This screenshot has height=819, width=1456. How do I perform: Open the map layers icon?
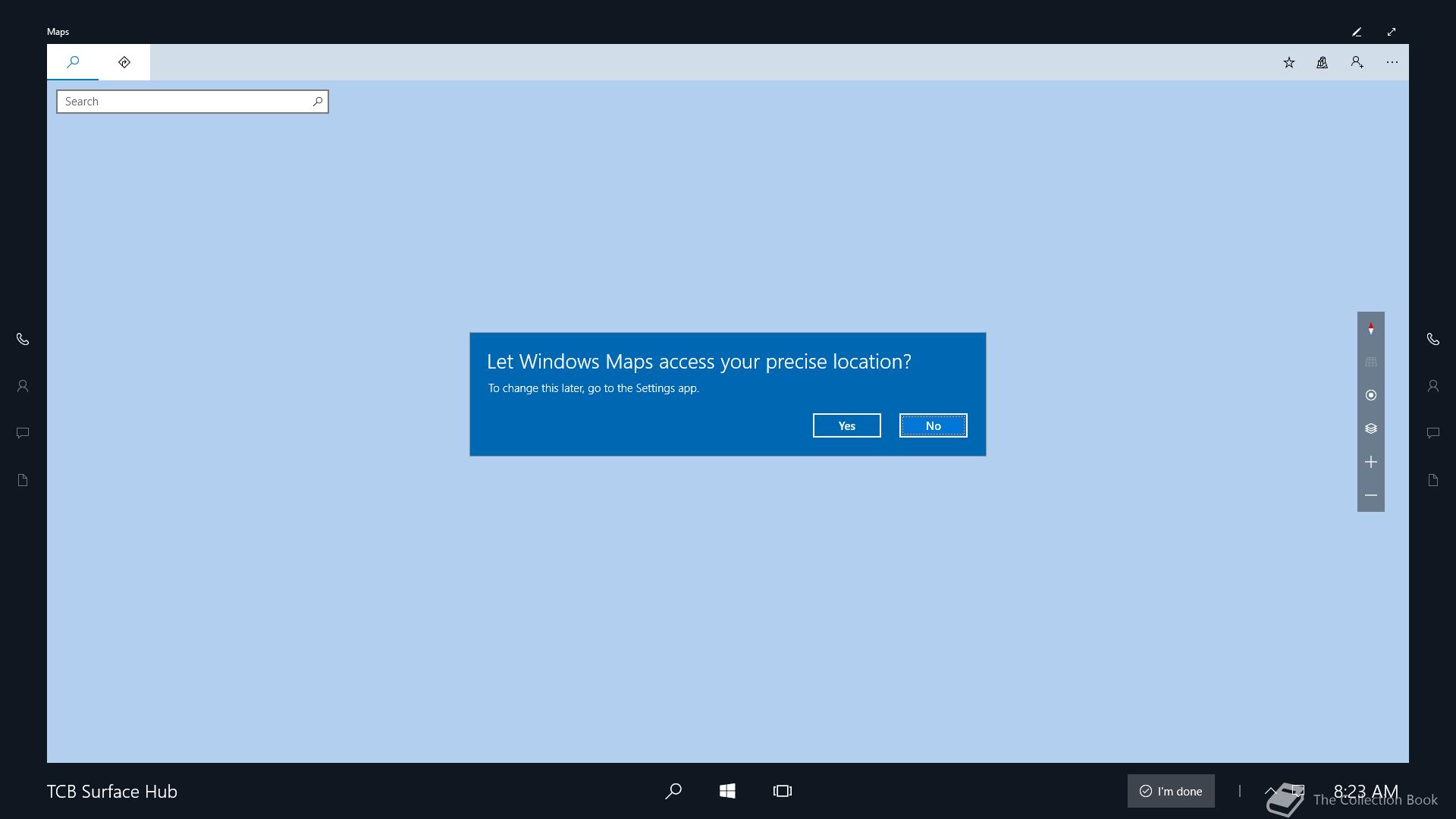tap(1371, 428)
